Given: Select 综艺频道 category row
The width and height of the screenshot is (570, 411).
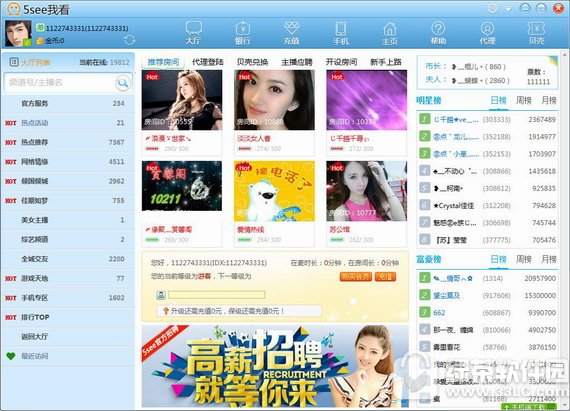Looking at the screenshot, I should [68, 239].
